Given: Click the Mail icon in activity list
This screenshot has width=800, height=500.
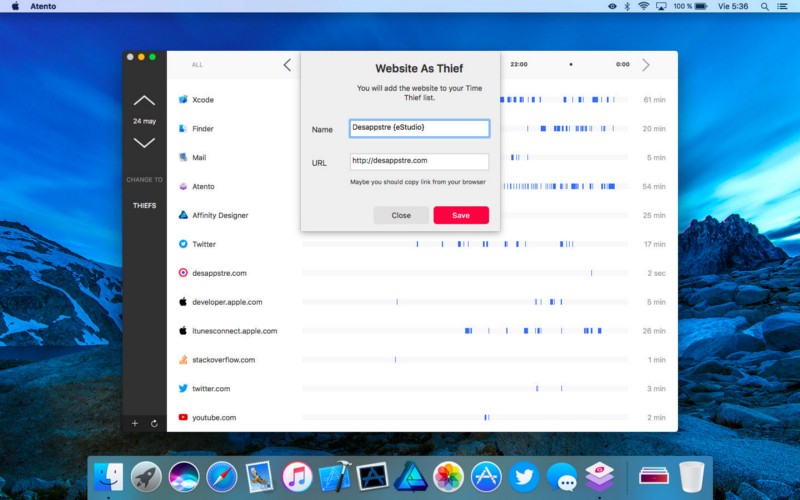Looking at the screenshot, I should click(183, 157).
